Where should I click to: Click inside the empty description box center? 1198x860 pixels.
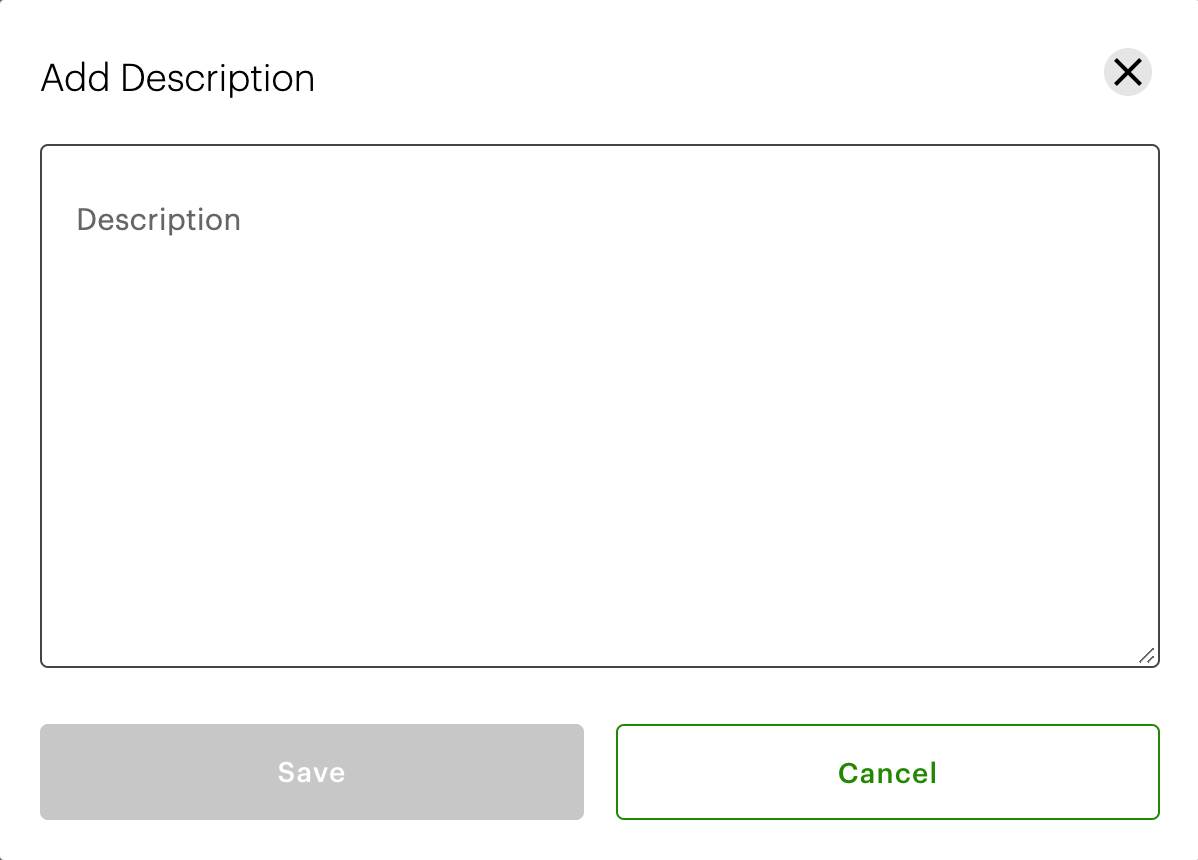[600, 406]
